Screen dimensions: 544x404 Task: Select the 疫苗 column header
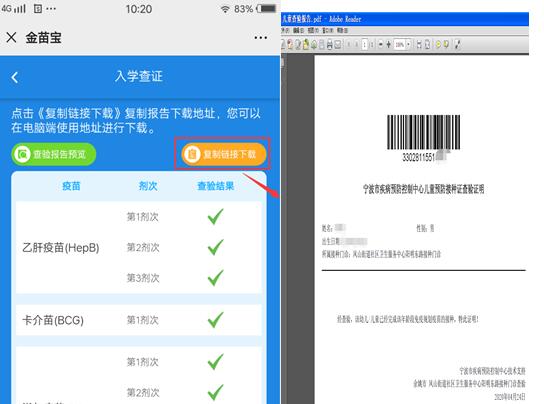tap(71, 186)
